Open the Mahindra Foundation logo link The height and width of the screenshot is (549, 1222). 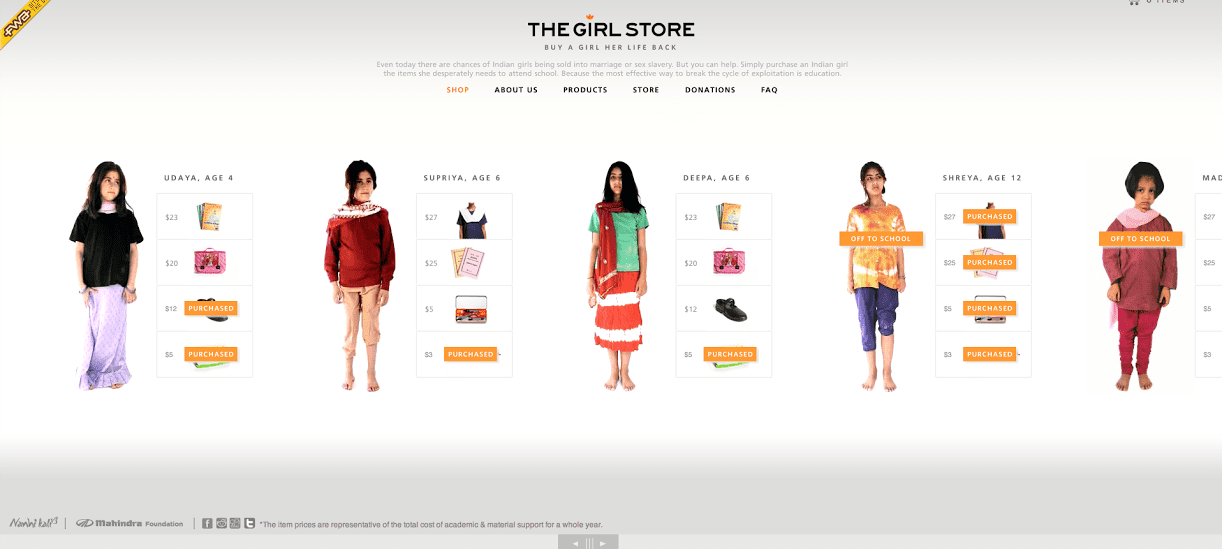click(130, 523)
